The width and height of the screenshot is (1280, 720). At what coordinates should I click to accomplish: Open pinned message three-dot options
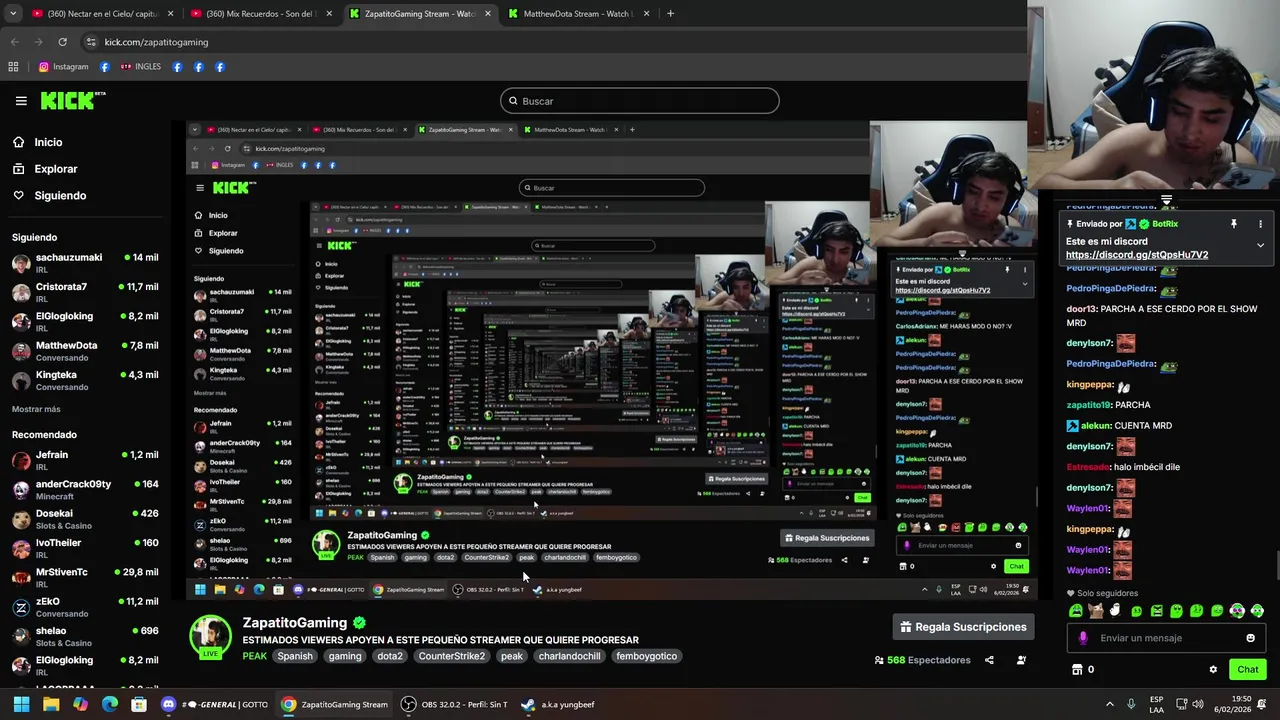[1260, 224]
